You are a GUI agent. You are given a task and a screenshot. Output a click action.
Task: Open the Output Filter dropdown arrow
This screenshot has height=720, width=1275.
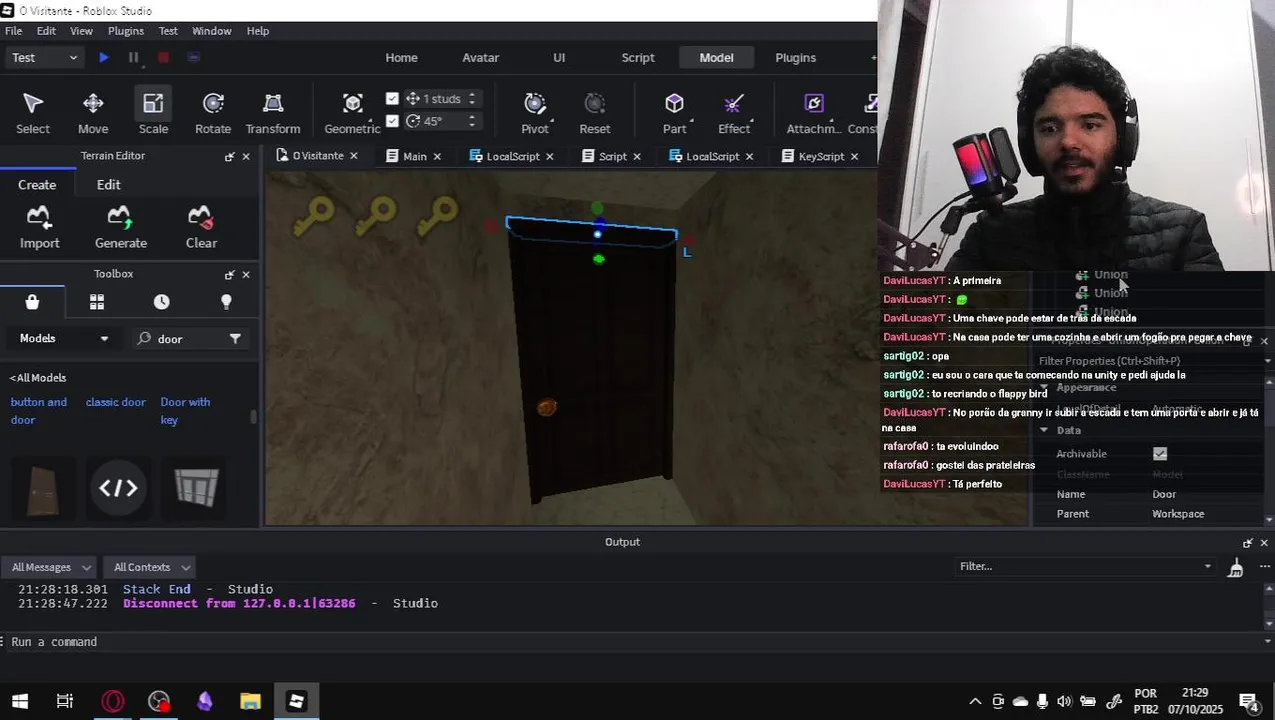(1207, 567)
